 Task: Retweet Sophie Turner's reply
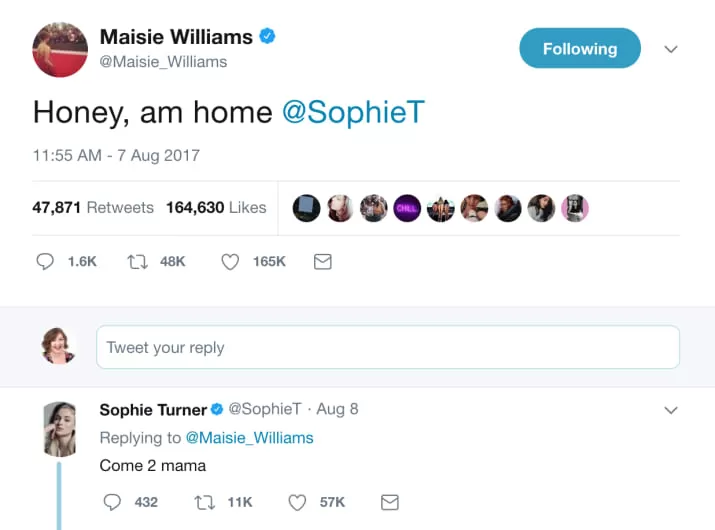[205, 501]
